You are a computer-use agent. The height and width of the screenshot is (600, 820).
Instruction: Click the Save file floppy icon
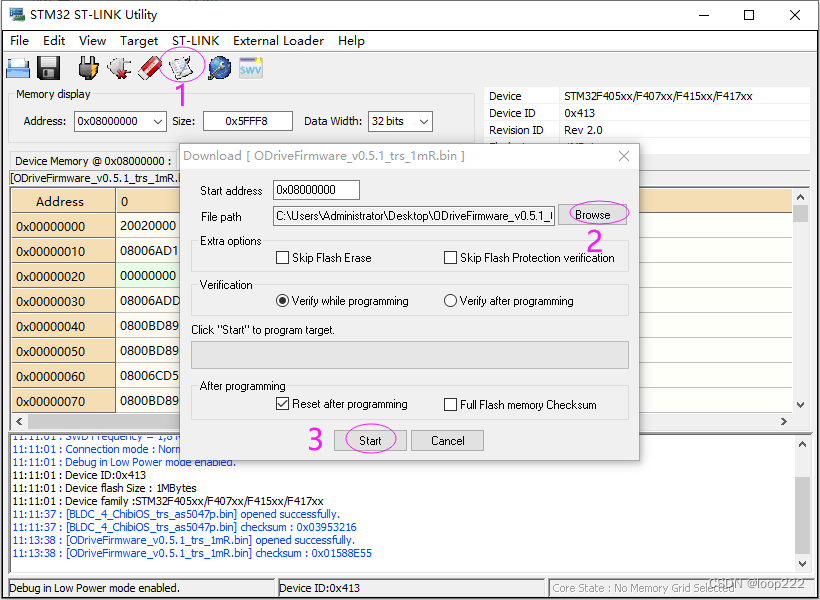(49, 68)
